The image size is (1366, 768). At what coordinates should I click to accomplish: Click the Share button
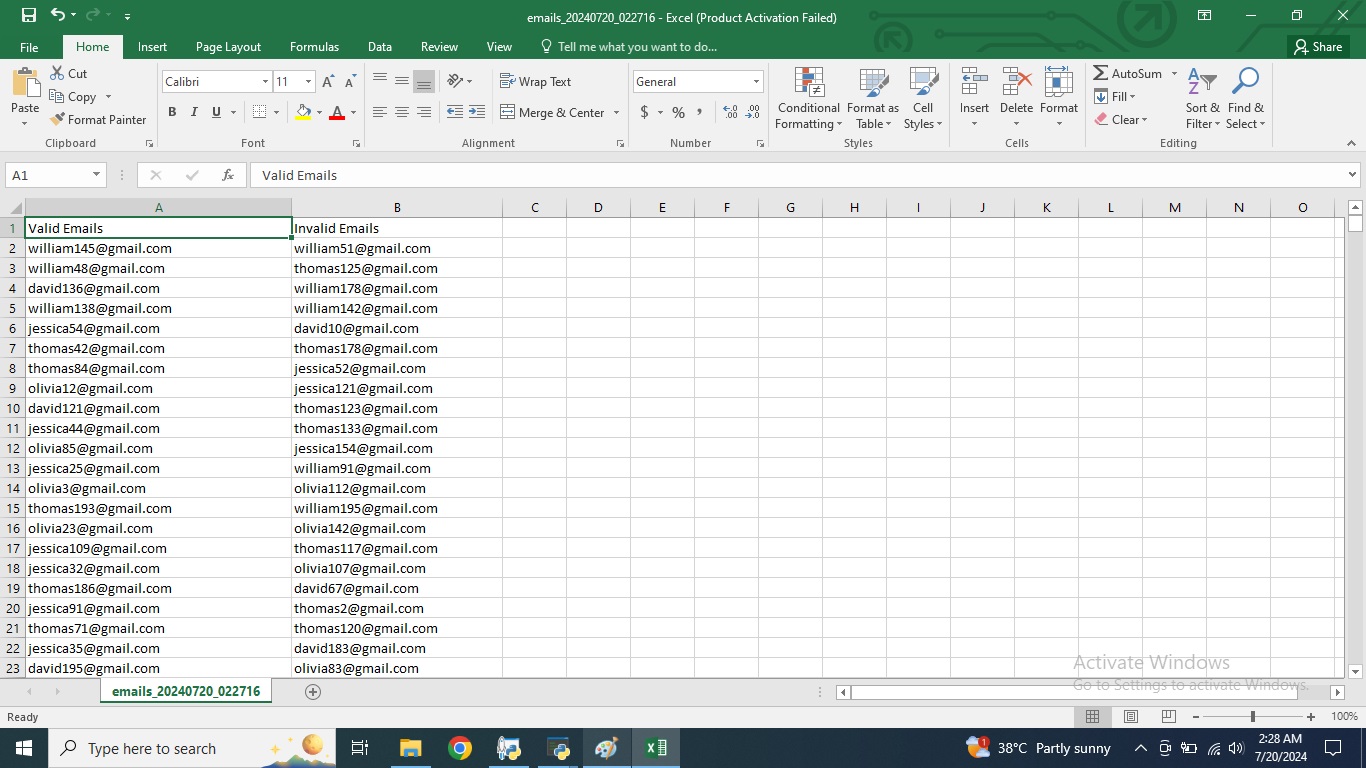1317,47
